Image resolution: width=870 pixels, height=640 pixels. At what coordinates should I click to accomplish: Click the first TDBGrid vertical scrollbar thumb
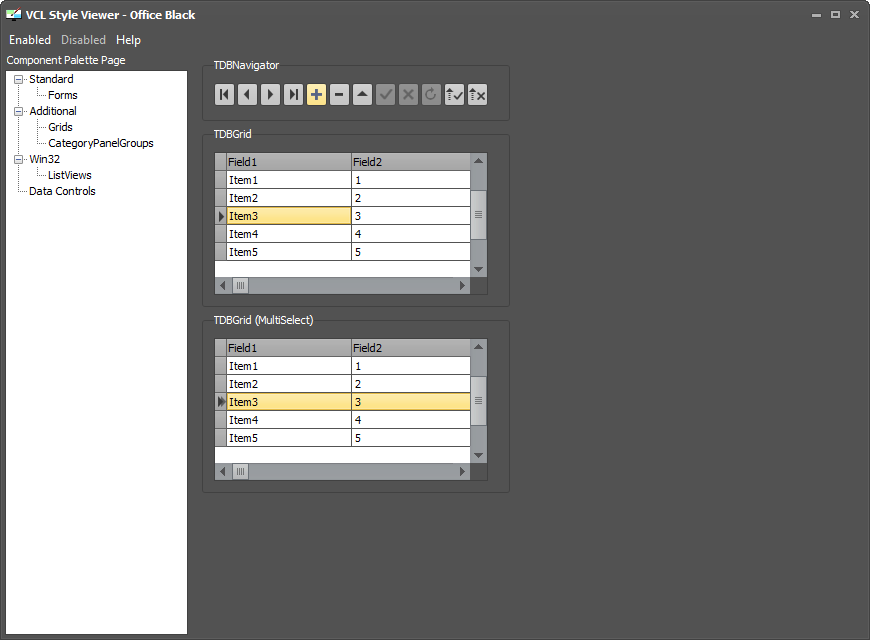(x=478, y=215)
